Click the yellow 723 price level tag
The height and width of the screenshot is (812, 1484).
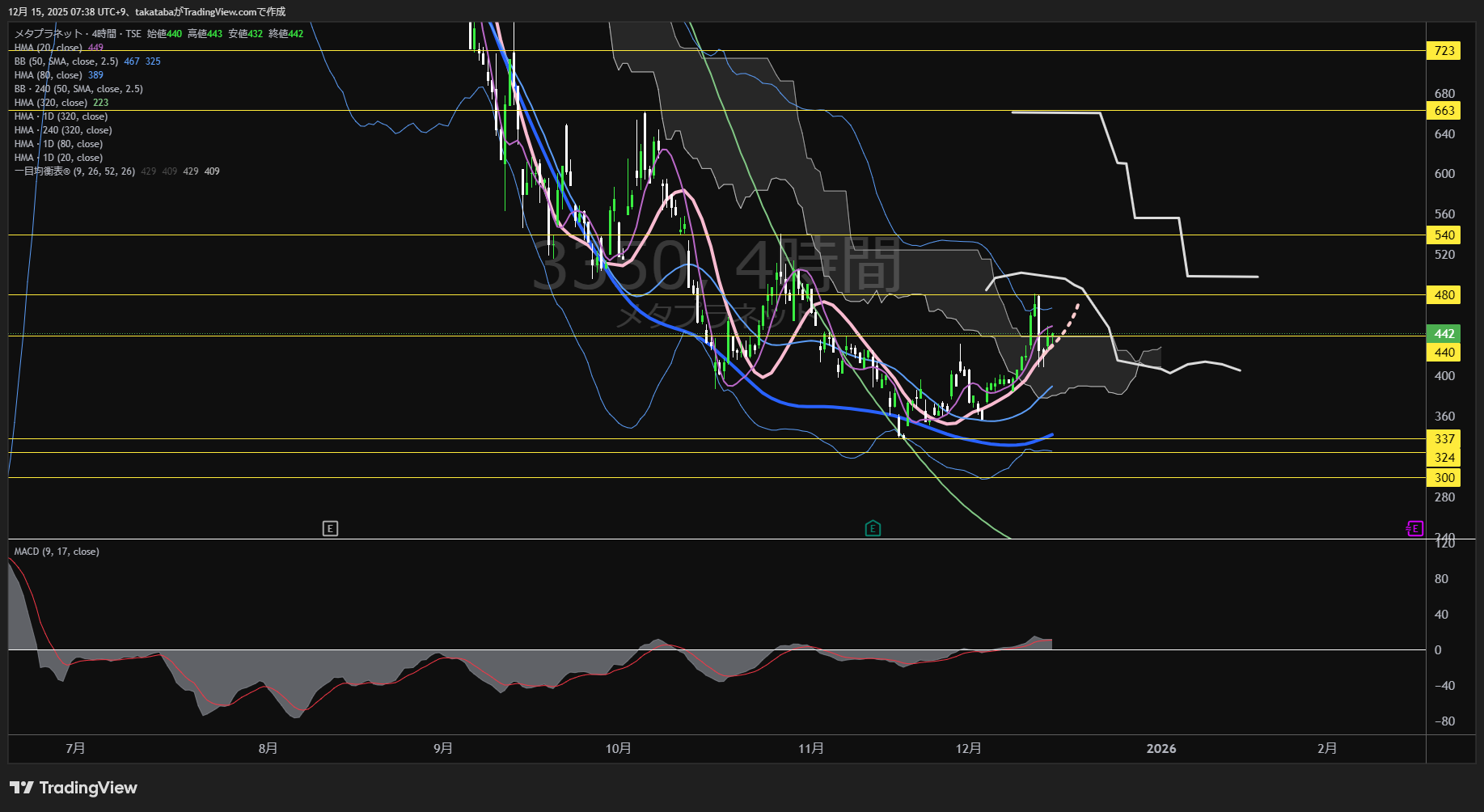click(1444, 51)
